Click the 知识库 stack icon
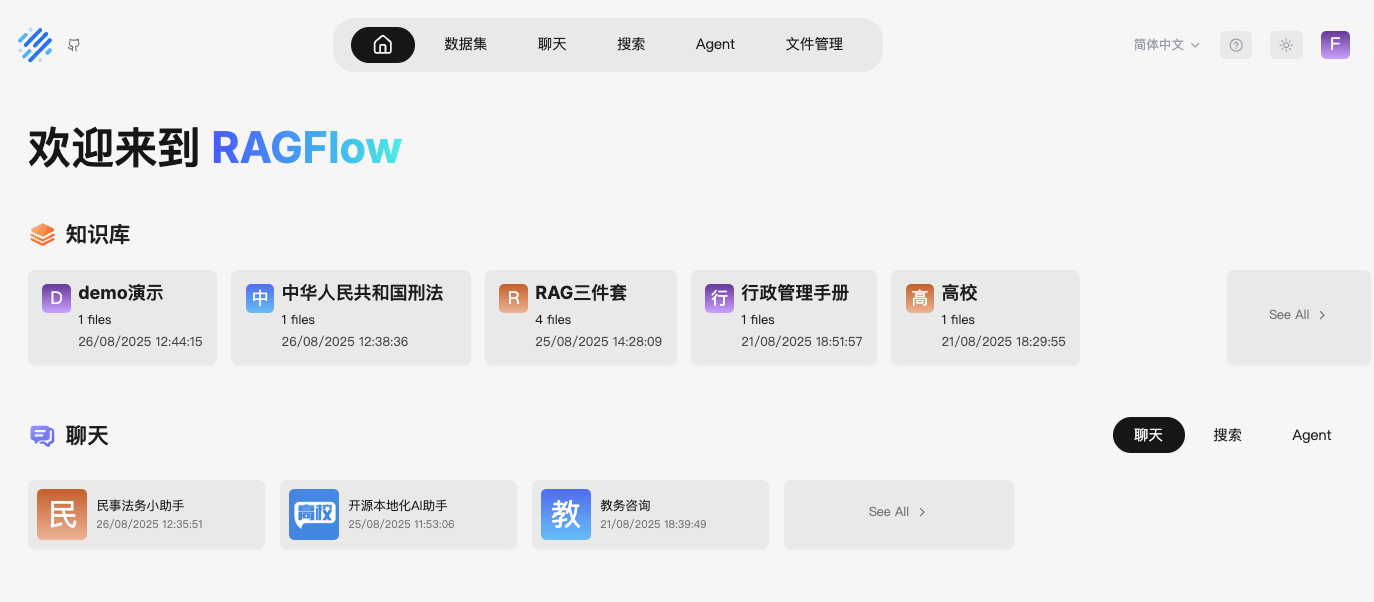Image resolution: width=1374 pixels, height=602 pixels. pos(41,233)
